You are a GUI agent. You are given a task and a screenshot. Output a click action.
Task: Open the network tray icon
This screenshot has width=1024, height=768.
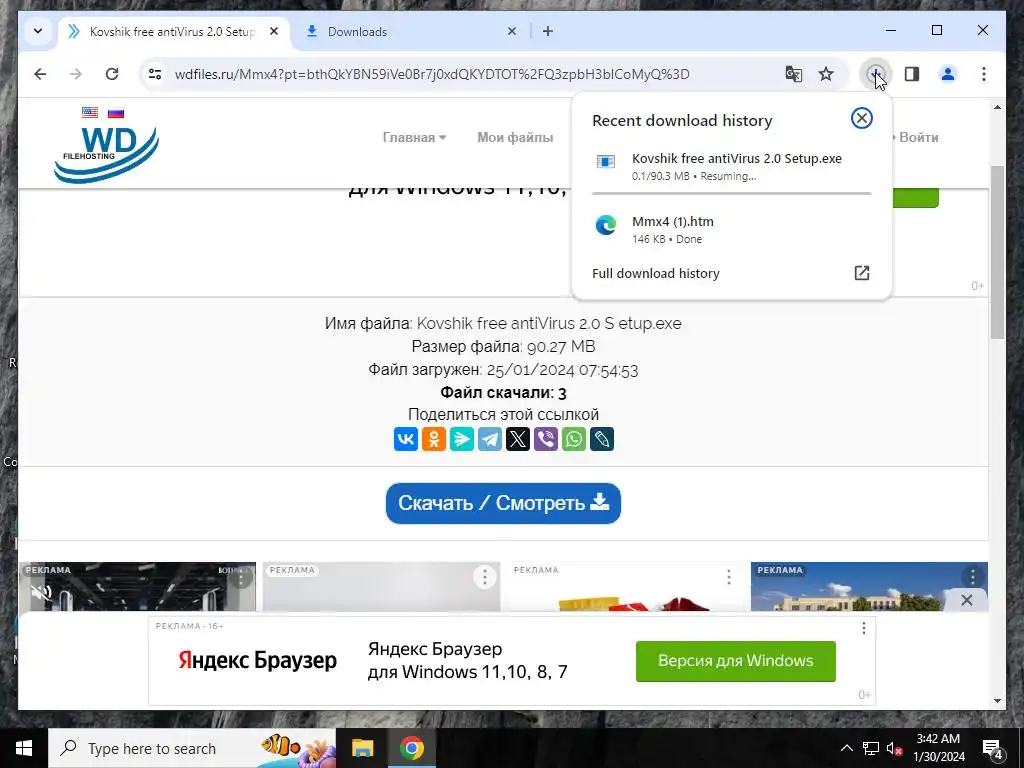coord(871,748)
